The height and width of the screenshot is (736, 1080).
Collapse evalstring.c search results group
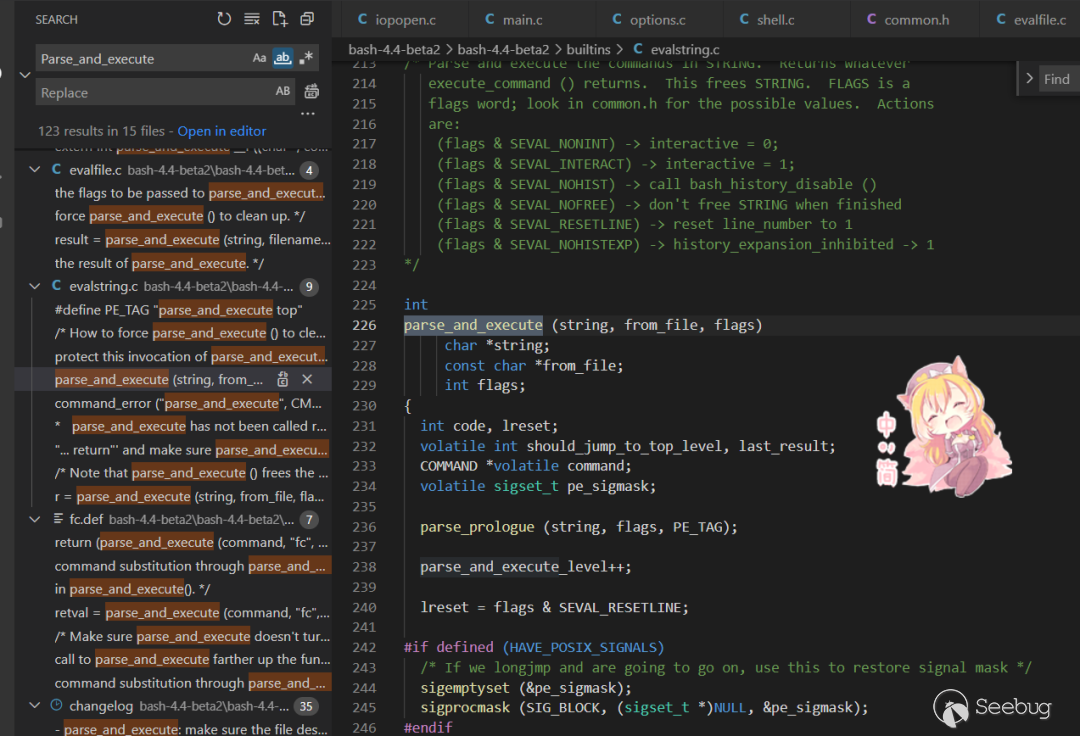[x=36, y=286]
